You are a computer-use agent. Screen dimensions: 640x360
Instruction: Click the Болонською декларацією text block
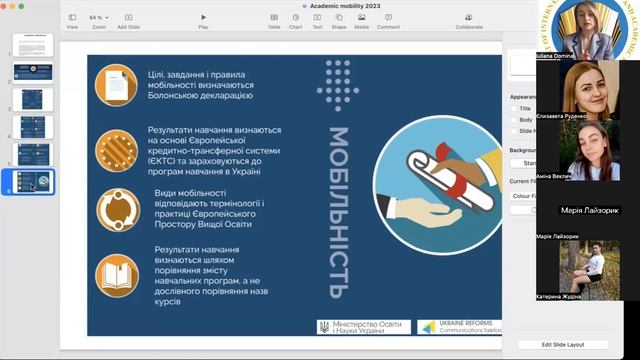[201, 85]
